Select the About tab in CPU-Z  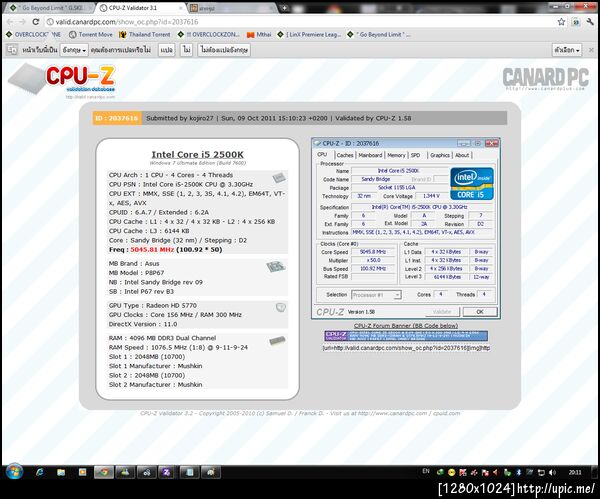(462, 155)
